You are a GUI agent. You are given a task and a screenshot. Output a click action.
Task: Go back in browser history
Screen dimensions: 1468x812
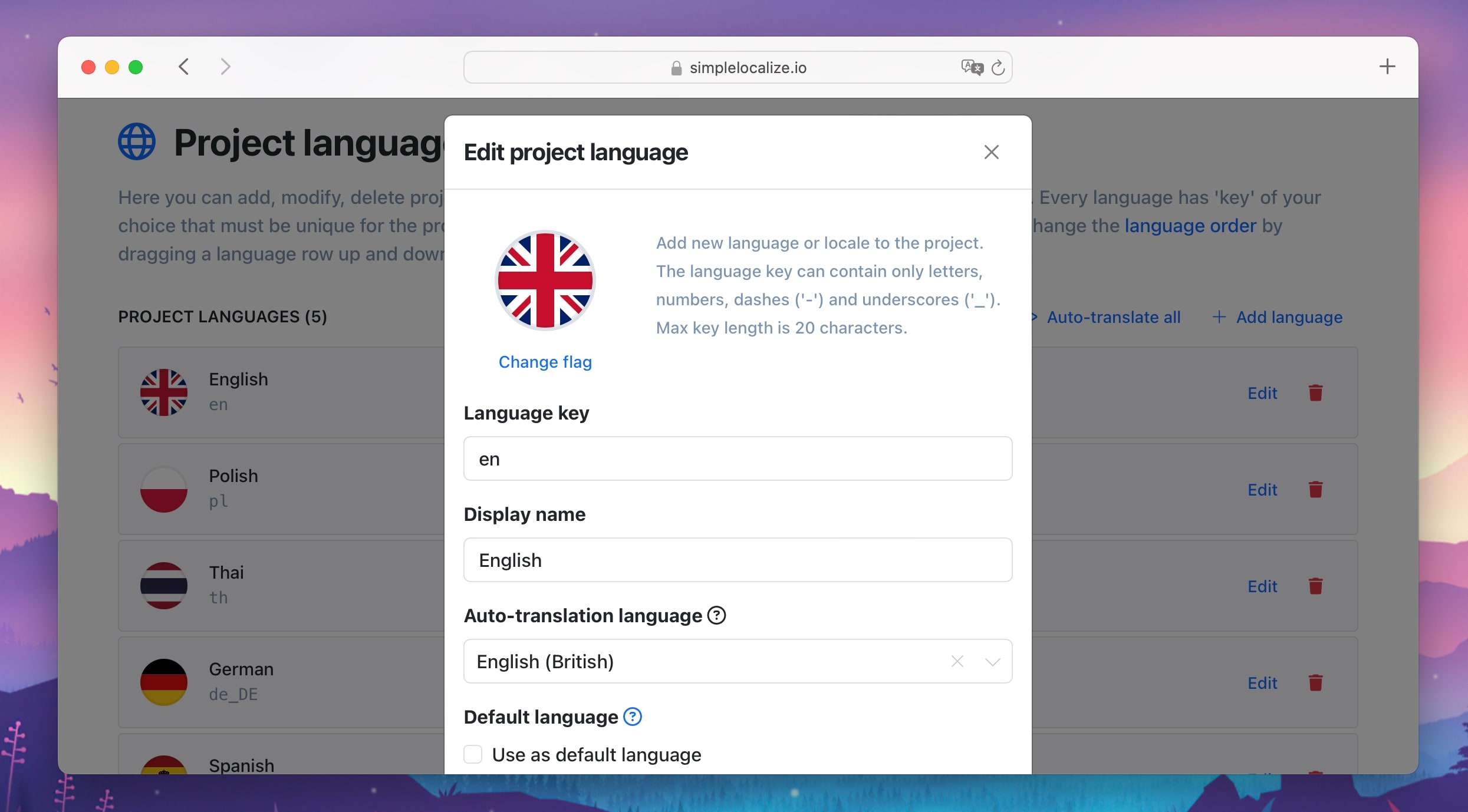184,67
